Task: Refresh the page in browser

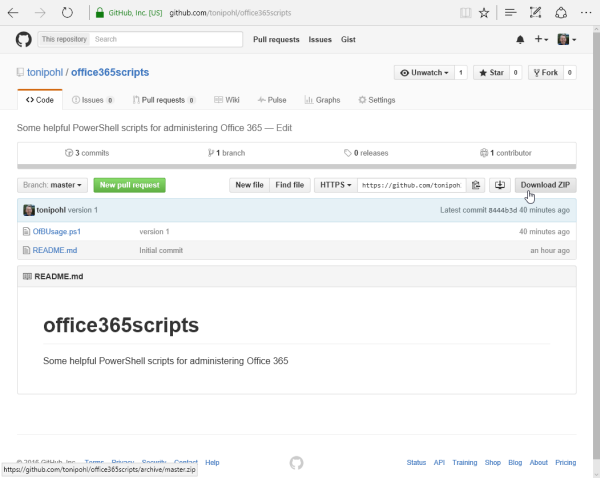Action: click(67, 13)
